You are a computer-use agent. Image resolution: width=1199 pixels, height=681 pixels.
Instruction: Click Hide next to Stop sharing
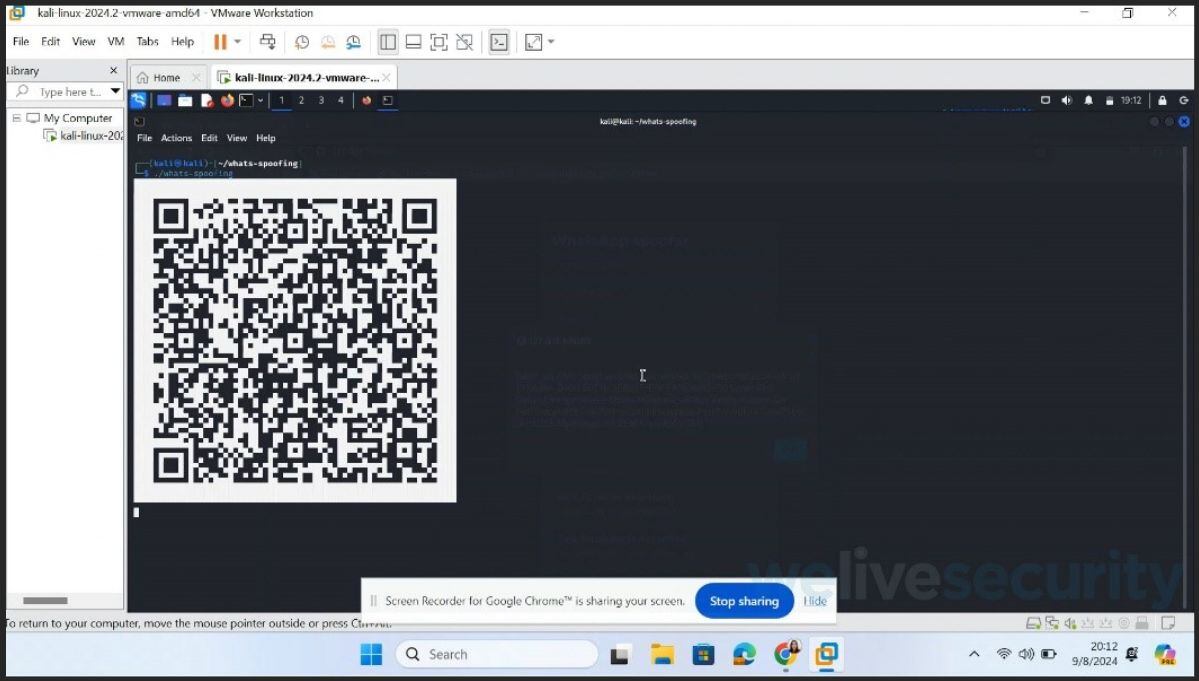[814, 601]
